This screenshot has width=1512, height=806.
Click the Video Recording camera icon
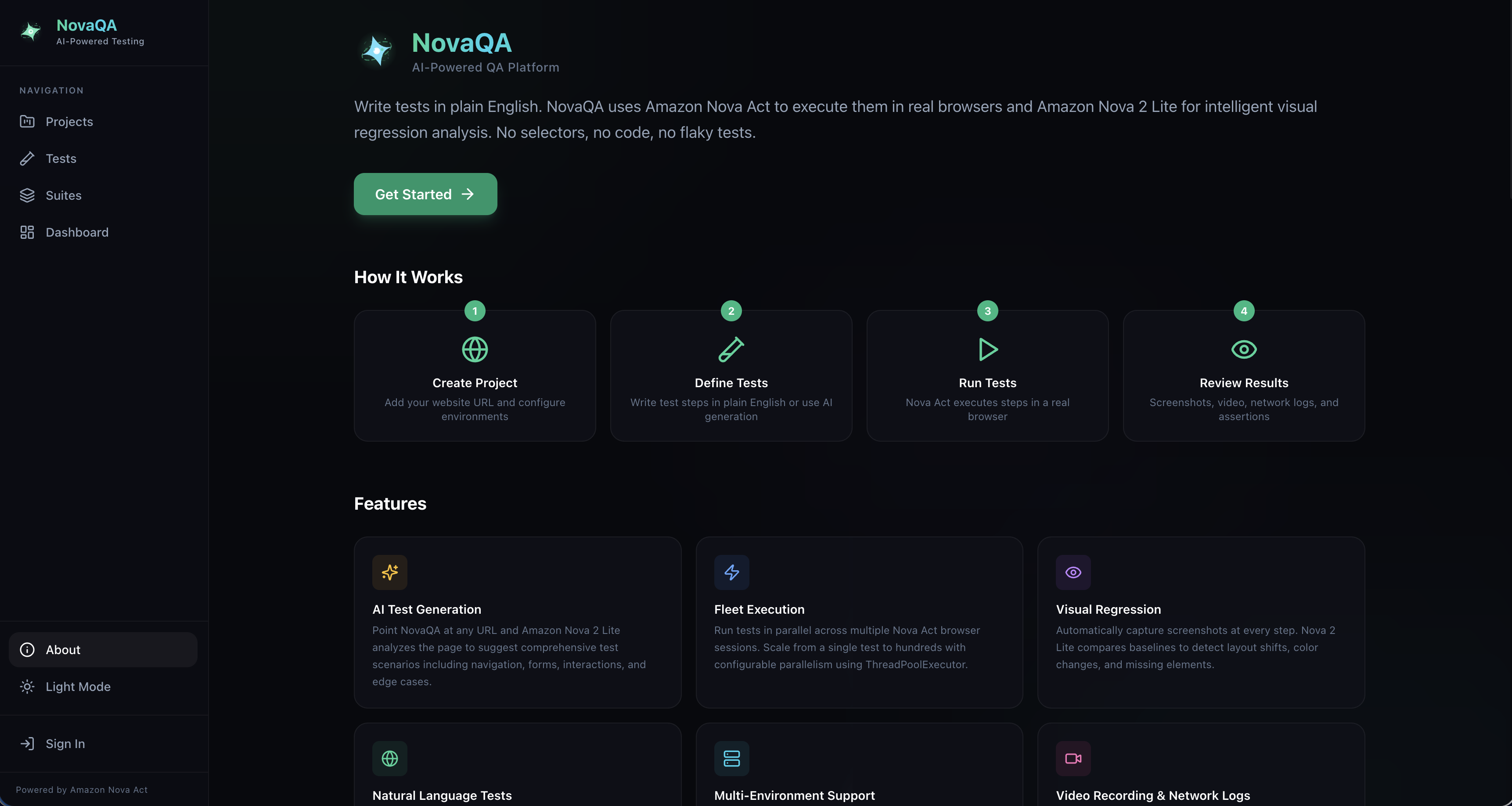click(1073, 759)
